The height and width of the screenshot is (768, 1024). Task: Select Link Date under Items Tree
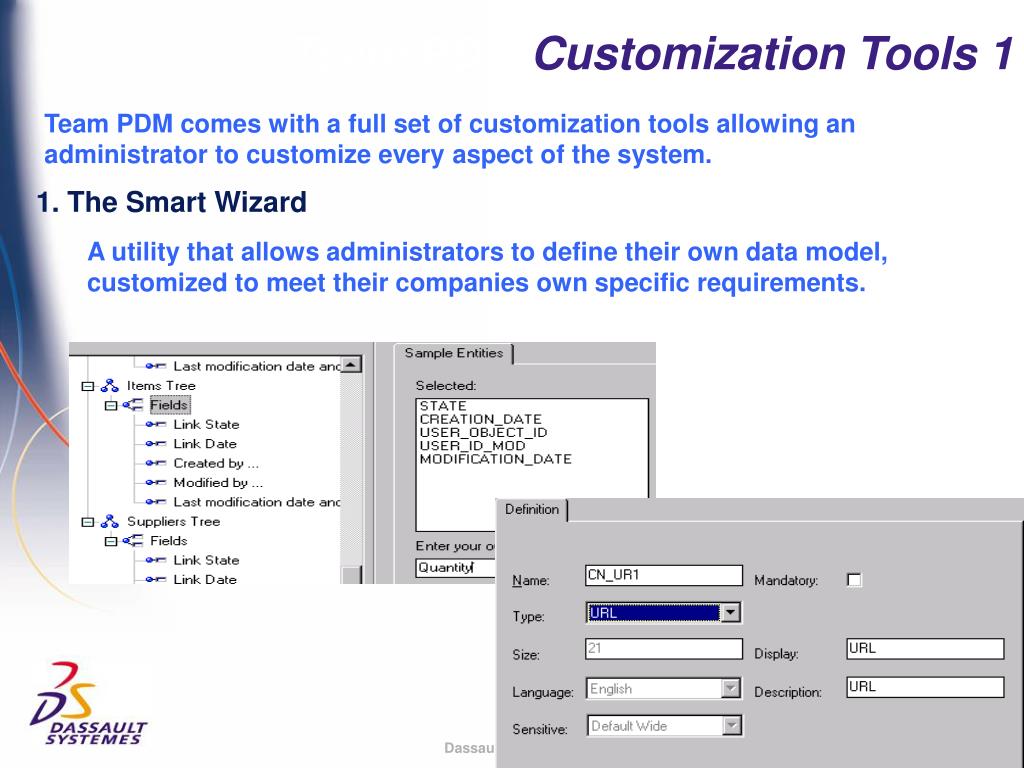coord(205,444)
